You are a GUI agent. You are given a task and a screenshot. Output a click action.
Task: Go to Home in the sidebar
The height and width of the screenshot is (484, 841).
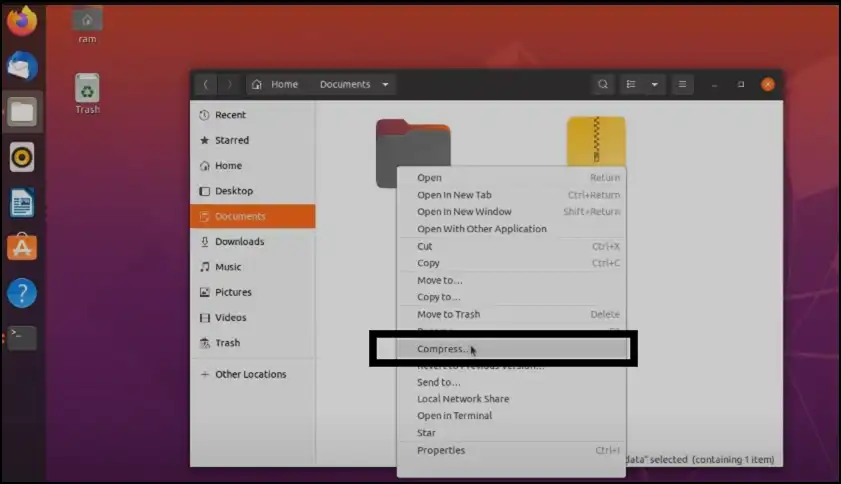click(x=253, y=165)
